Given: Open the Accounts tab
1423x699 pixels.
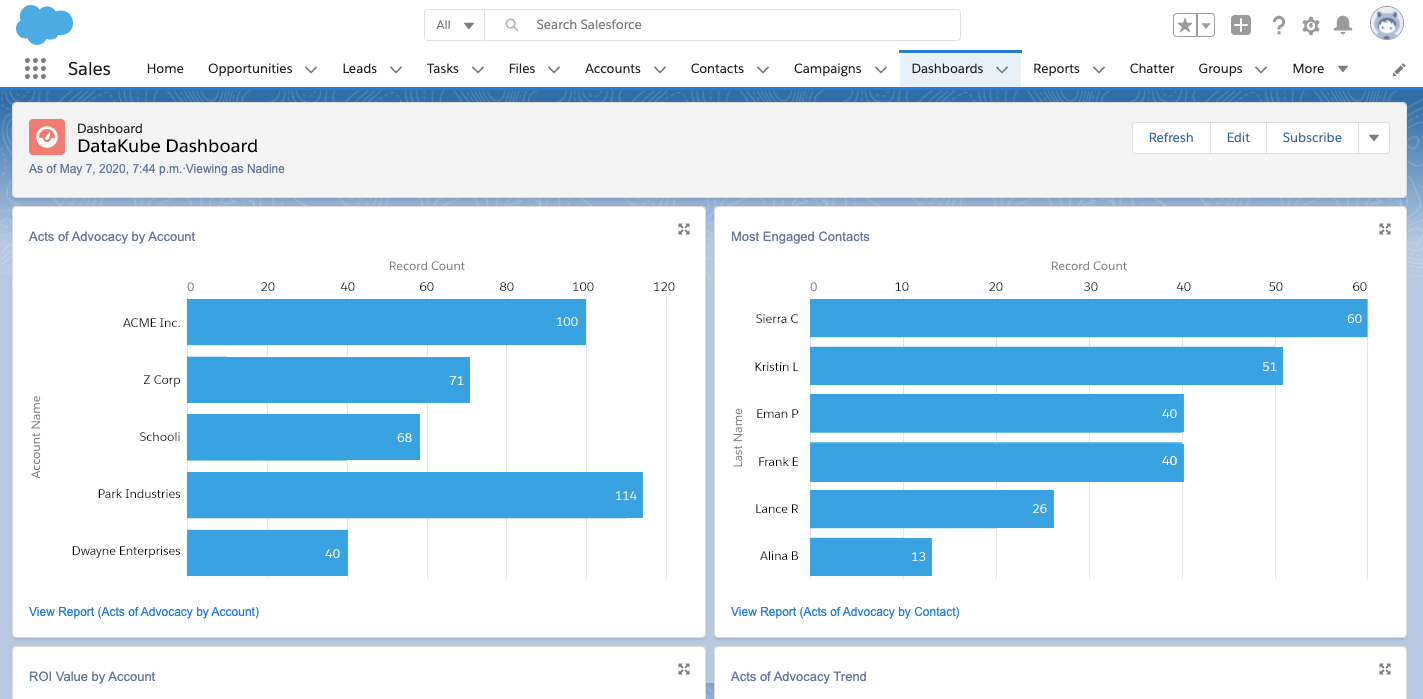Looking at the screenshot, I should (x=613, y=68).
